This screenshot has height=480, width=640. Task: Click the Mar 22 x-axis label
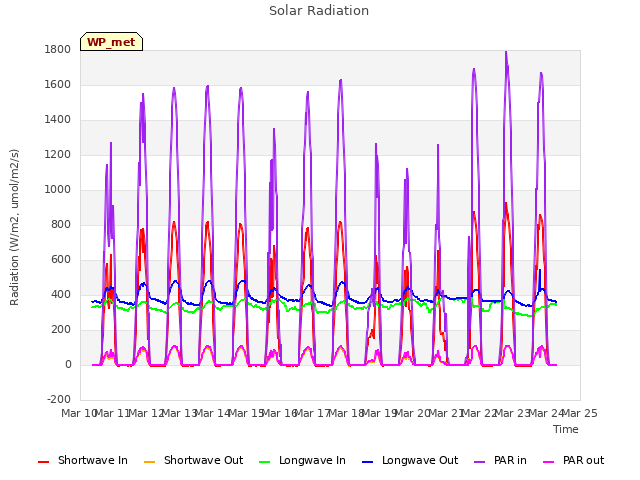point(478,413)
